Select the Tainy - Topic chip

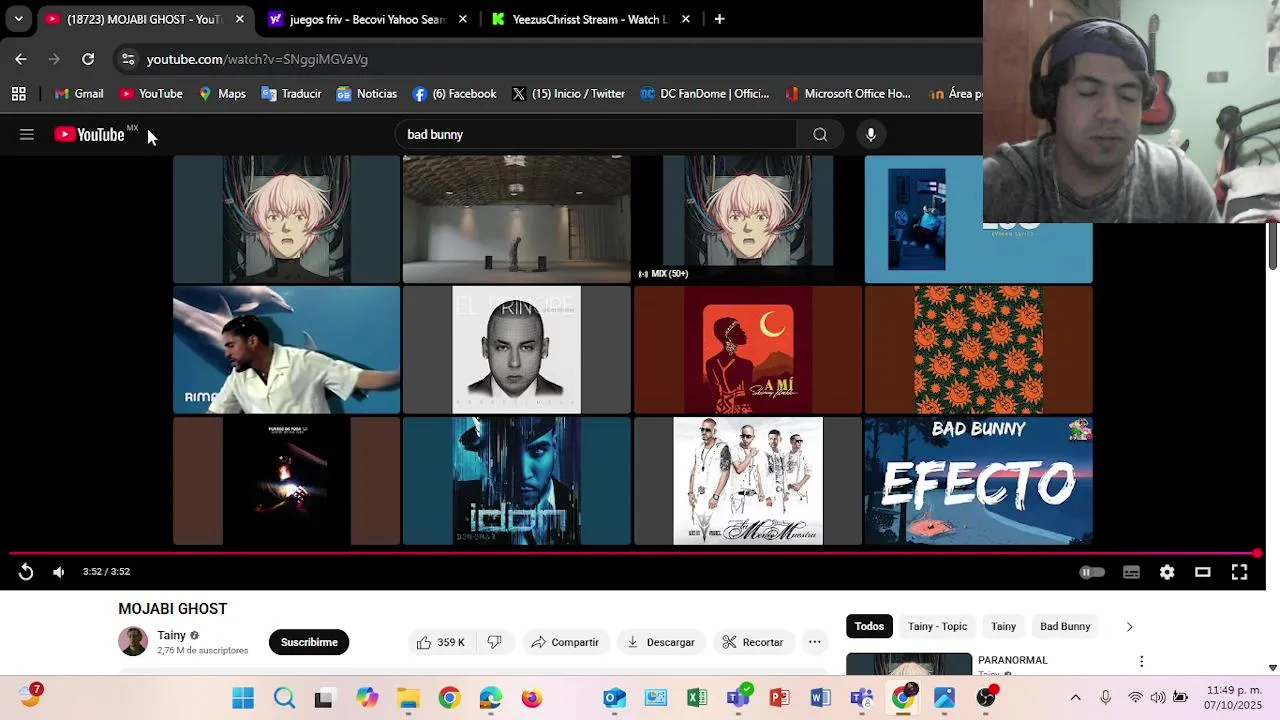[937, 626]
